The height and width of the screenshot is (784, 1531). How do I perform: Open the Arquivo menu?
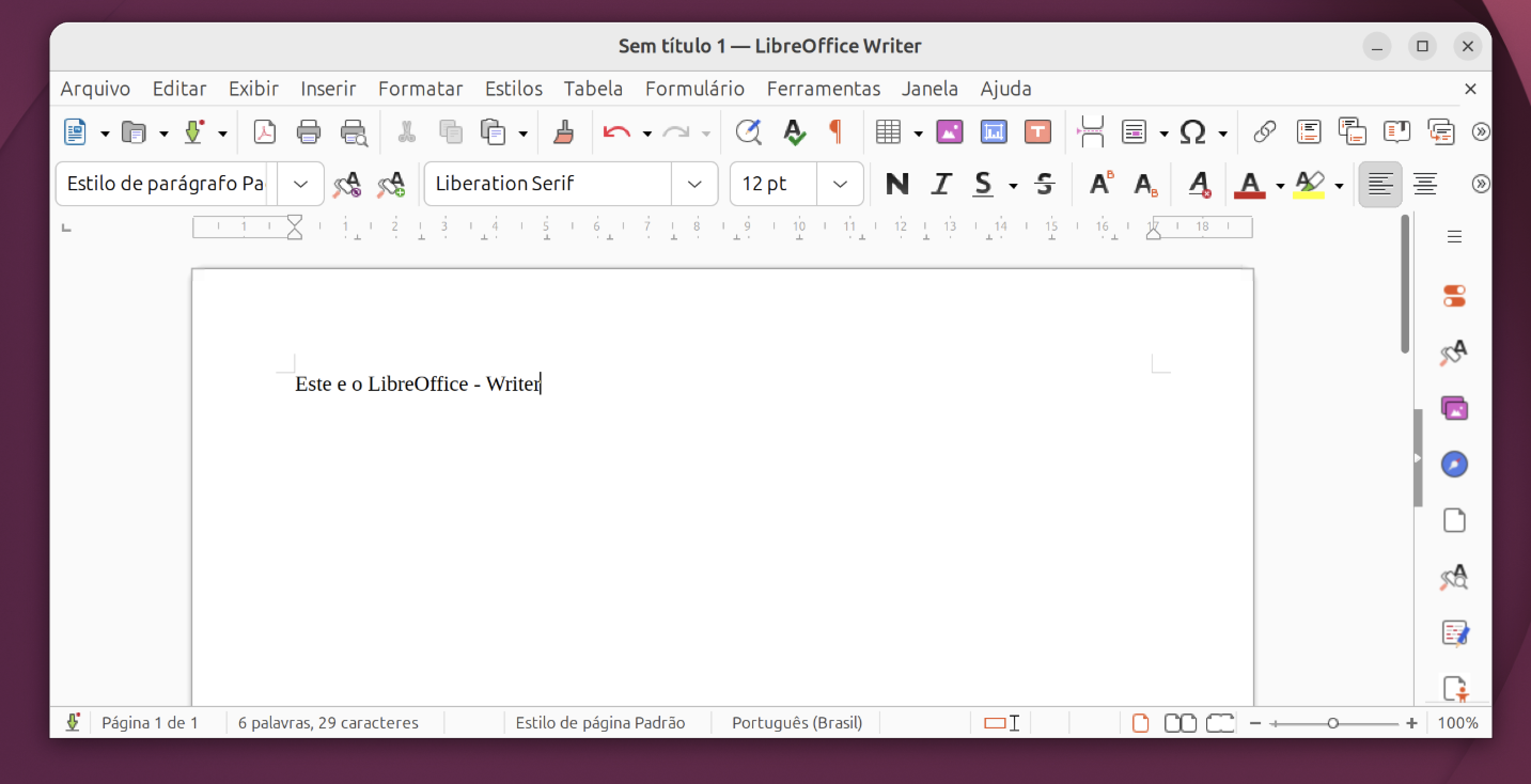coord(95,89)
